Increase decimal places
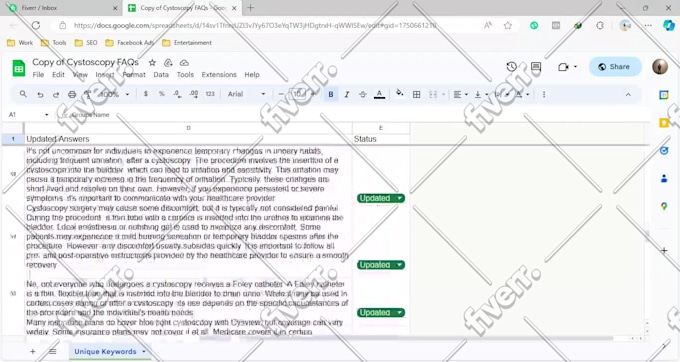This screenshot has height=362, width=680. [194, 94]
